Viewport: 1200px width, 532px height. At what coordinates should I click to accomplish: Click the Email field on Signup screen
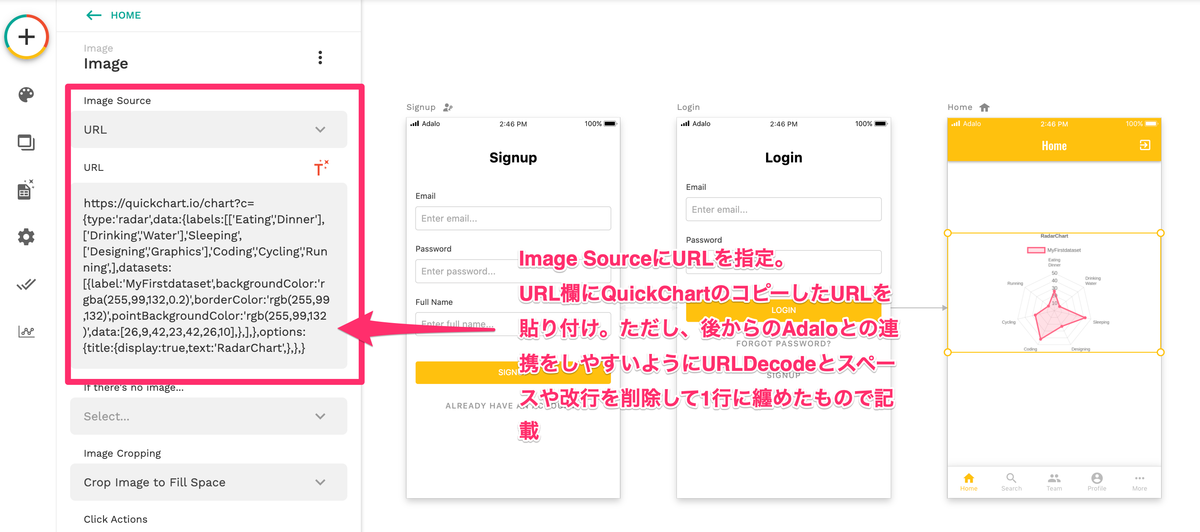(513, 218)
